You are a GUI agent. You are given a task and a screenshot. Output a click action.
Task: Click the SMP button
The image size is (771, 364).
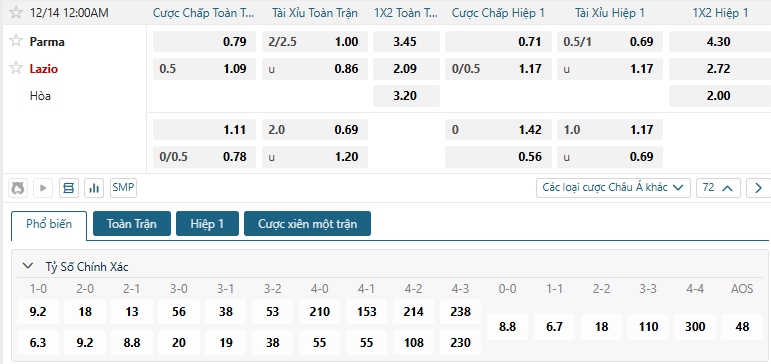[123, 188]
